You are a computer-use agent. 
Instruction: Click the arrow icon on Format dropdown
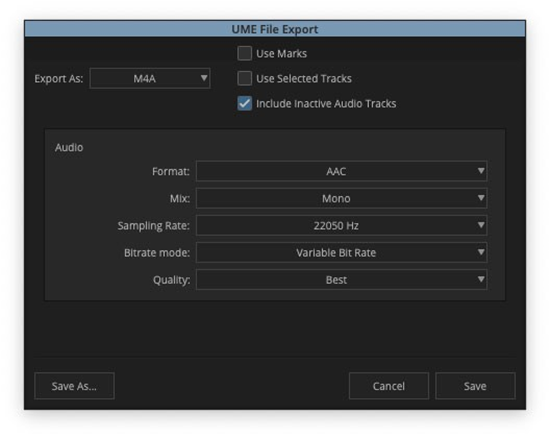coord(481,171)
